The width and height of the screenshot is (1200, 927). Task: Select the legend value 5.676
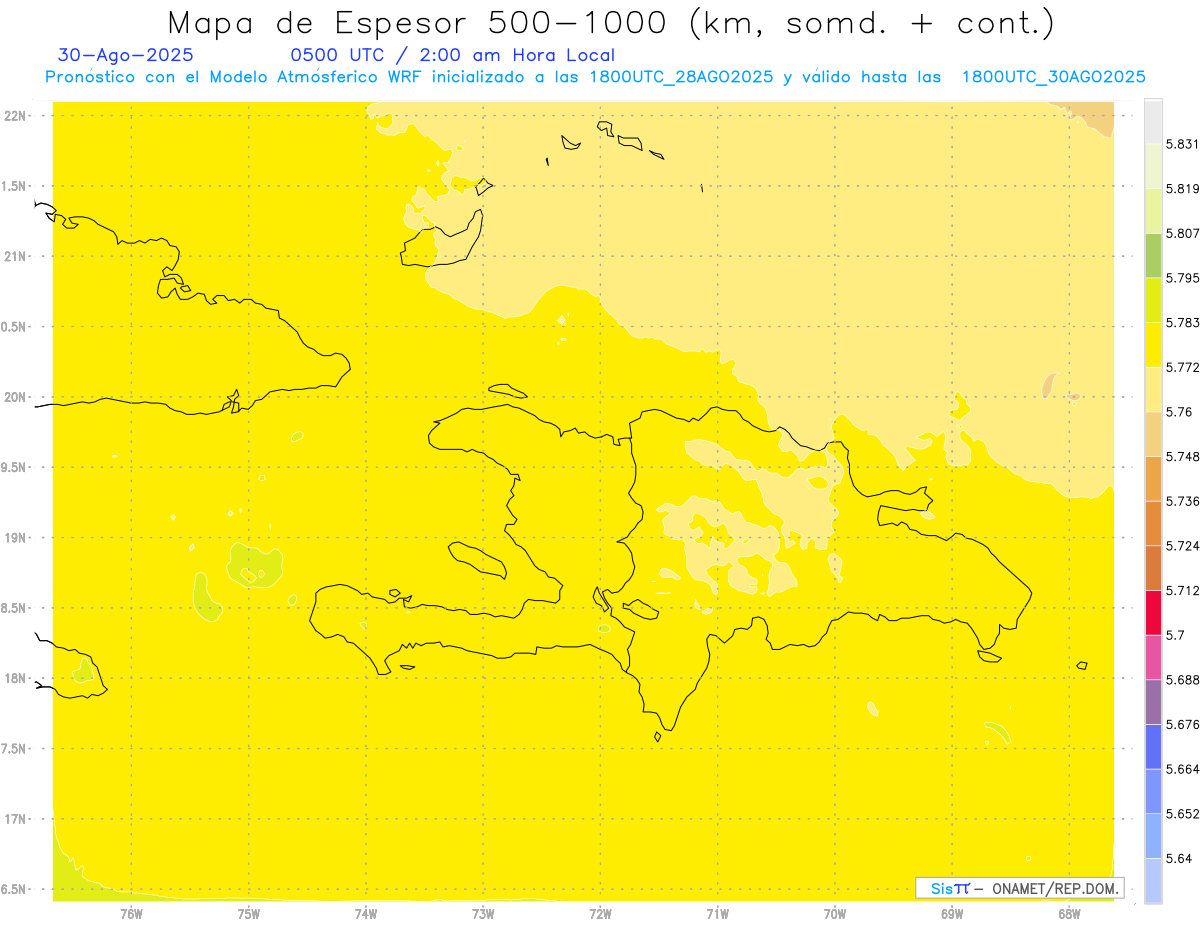click(1182, 724)
